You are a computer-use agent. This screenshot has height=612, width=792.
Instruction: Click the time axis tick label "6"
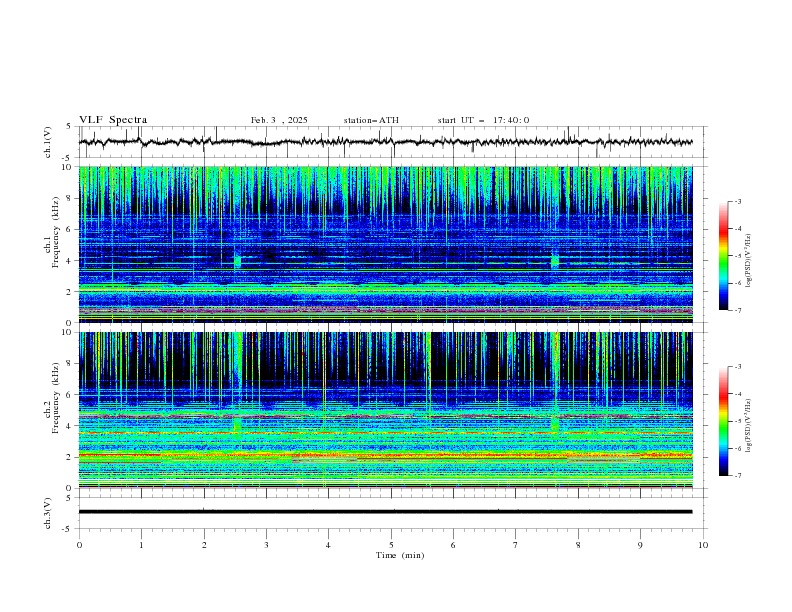pyautogui.click(x=453, y=545)
